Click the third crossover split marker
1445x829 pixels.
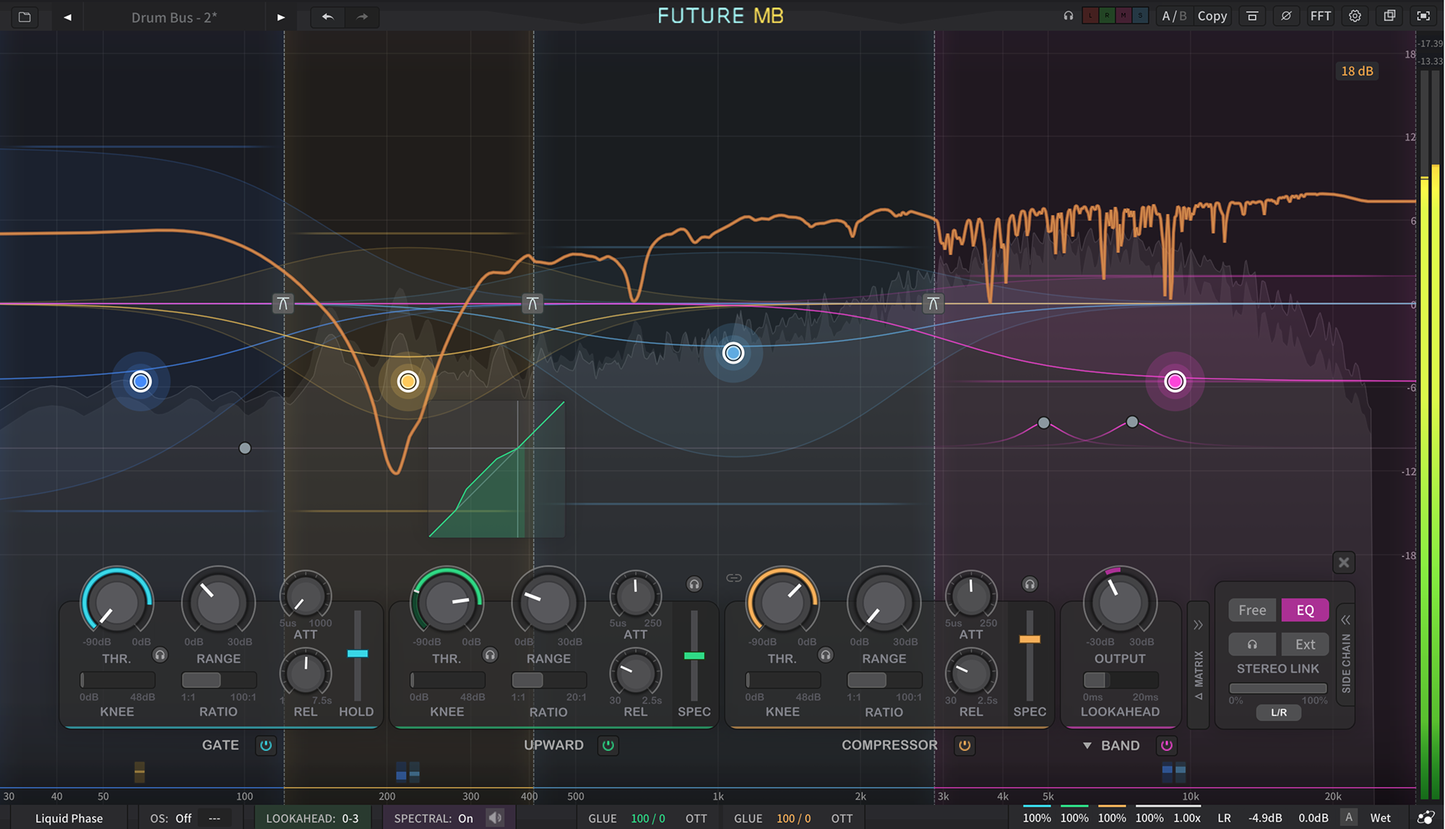click(x=934, y=303)
